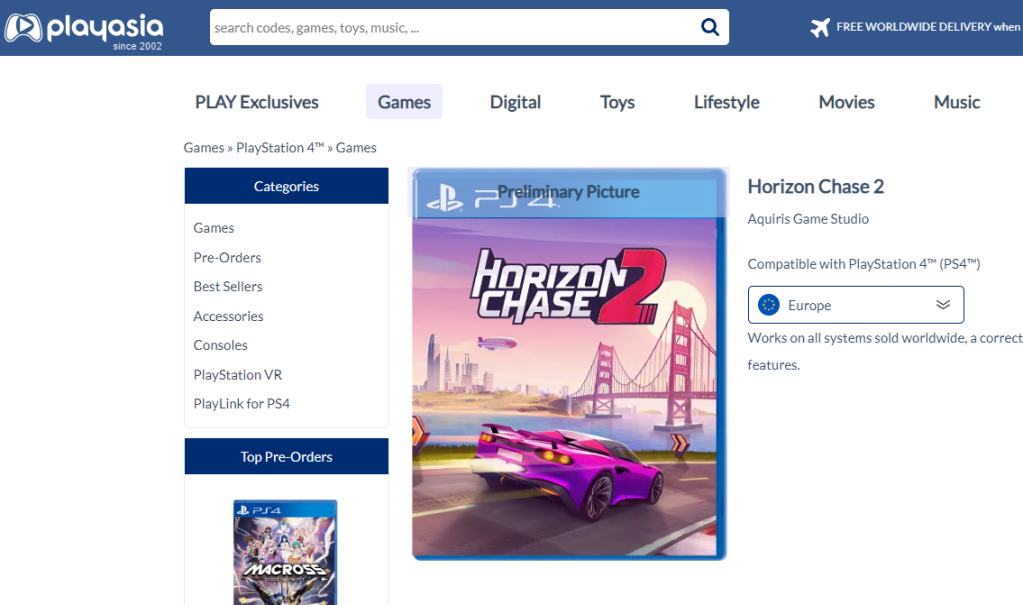Open the Macross top pre-order thumbnail
Image resolution: width=1023 pixels, height=605 pixels.
pyautogui.click(x=285, y=552)
